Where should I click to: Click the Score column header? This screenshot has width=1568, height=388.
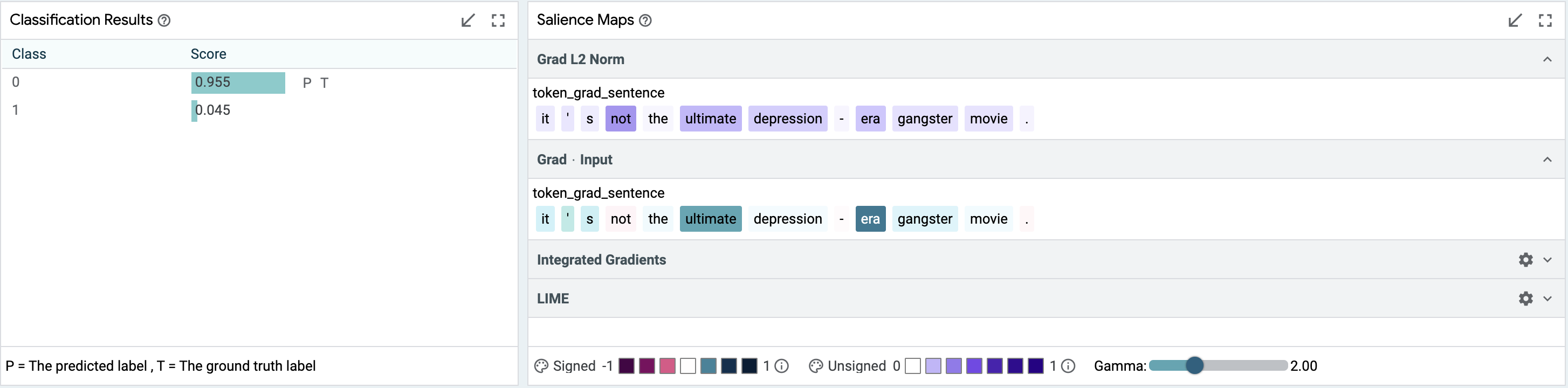pyautogui.click(x=208, y=54)
